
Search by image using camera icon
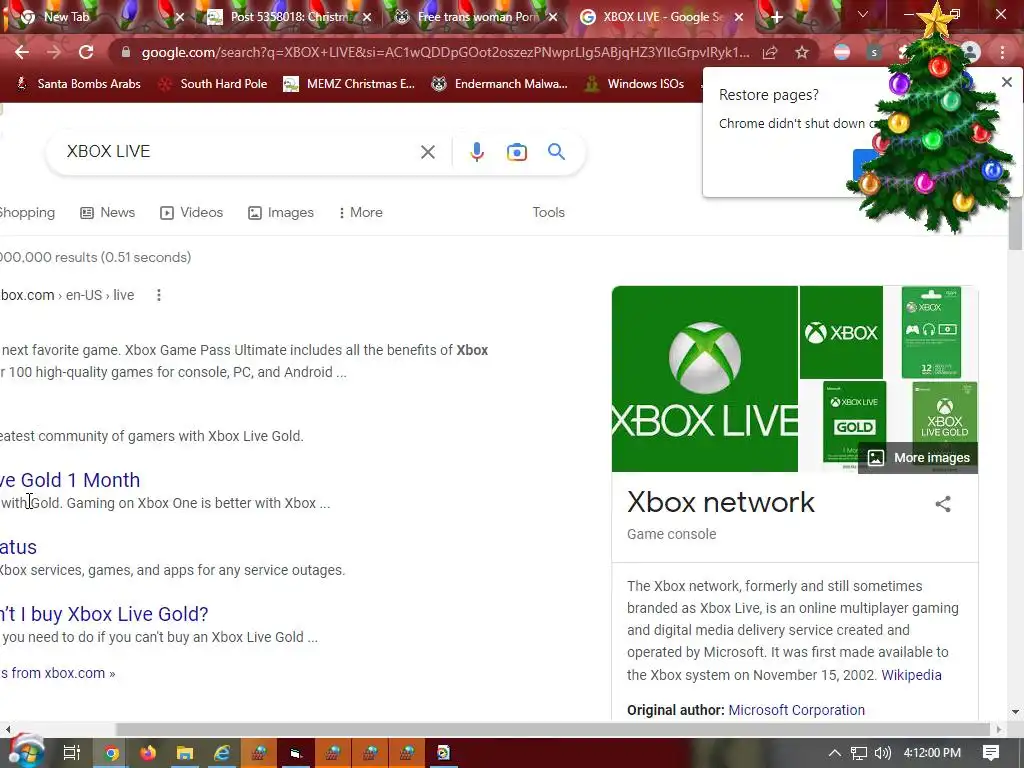pos(517,152)
